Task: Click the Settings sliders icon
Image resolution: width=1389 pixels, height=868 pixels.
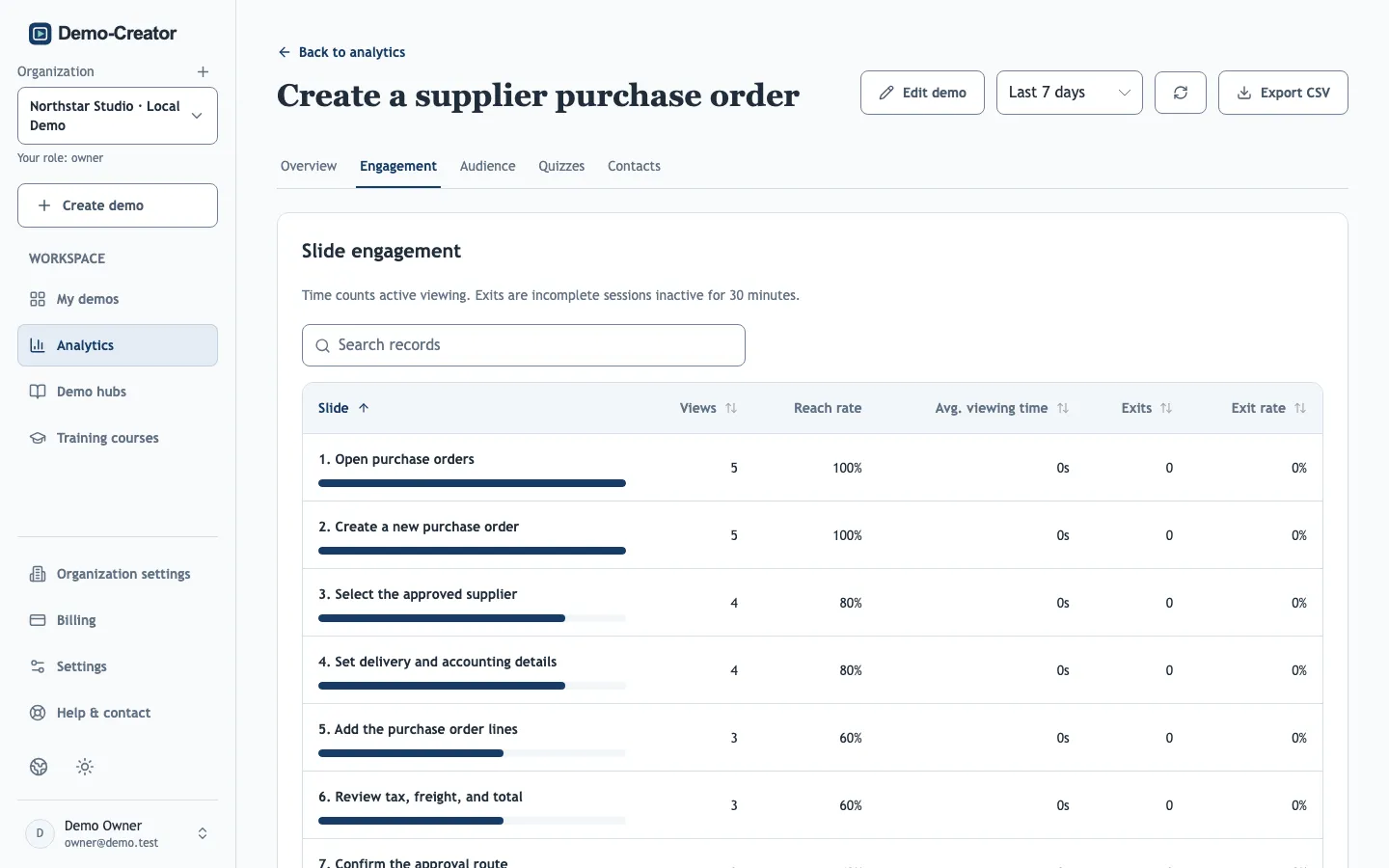Action: (38, 666)
